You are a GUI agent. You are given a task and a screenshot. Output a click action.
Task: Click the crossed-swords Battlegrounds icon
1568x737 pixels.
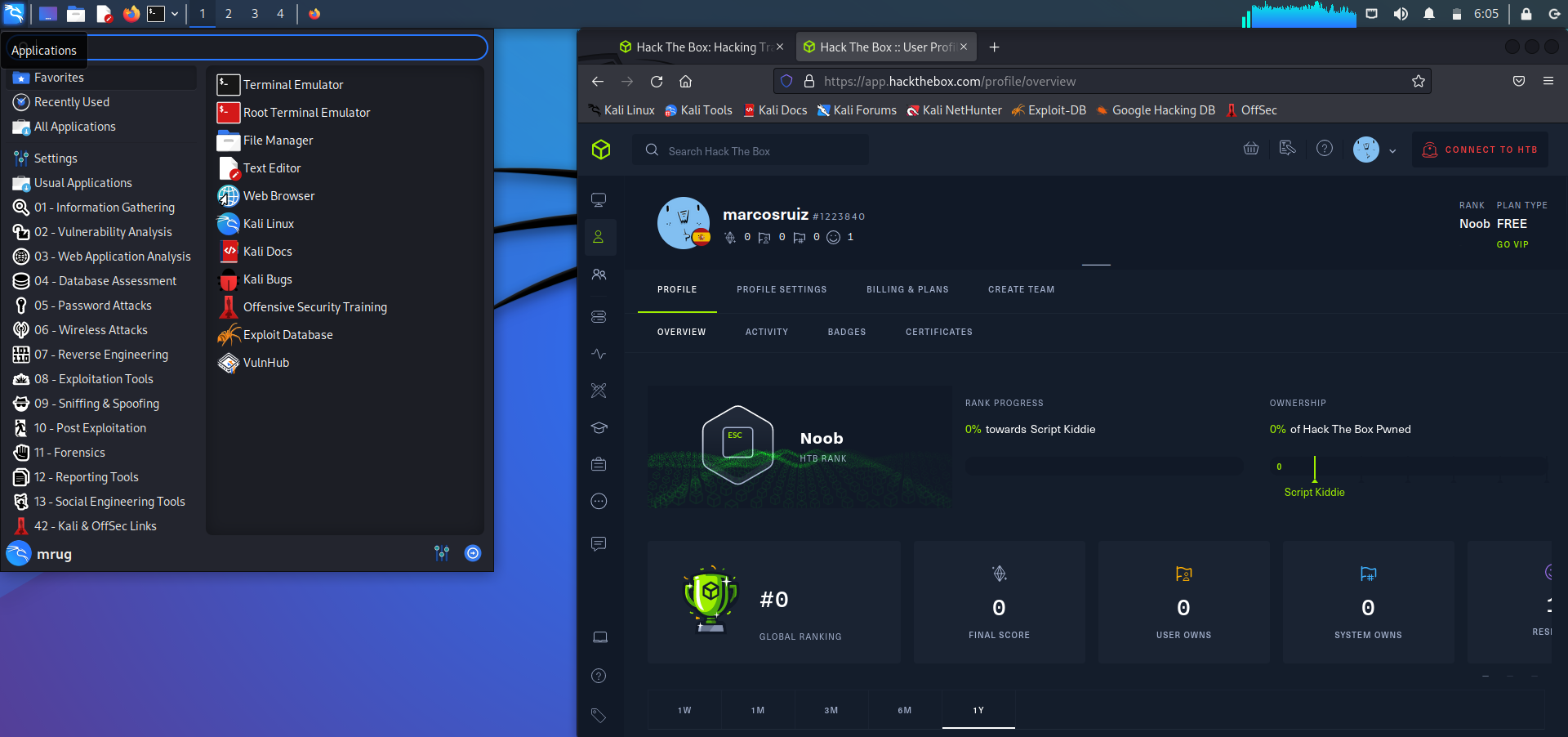(599, 391)
